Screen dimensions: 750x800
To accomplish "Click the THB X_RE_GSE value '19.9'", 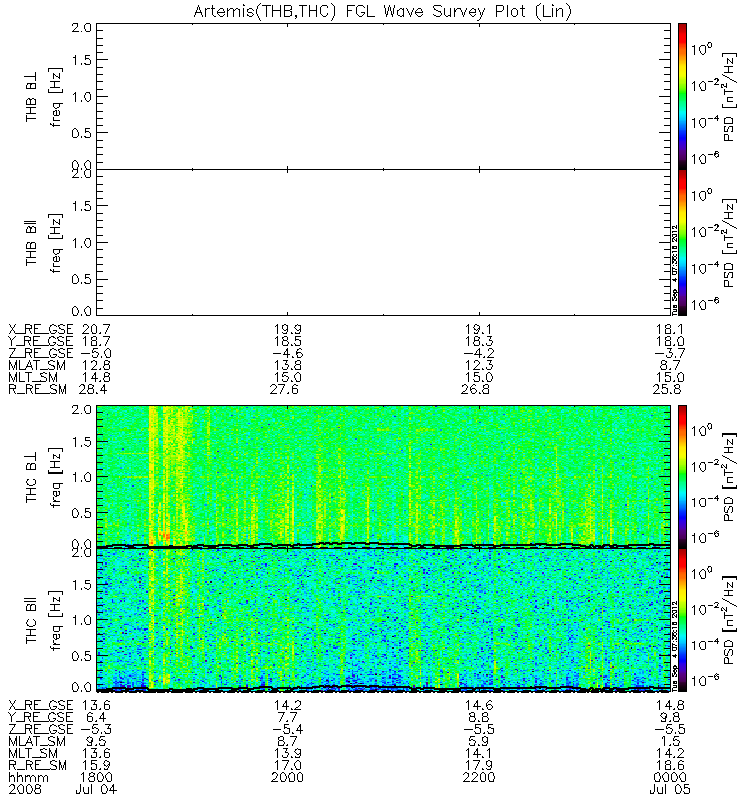I will [x=287, y=330].
